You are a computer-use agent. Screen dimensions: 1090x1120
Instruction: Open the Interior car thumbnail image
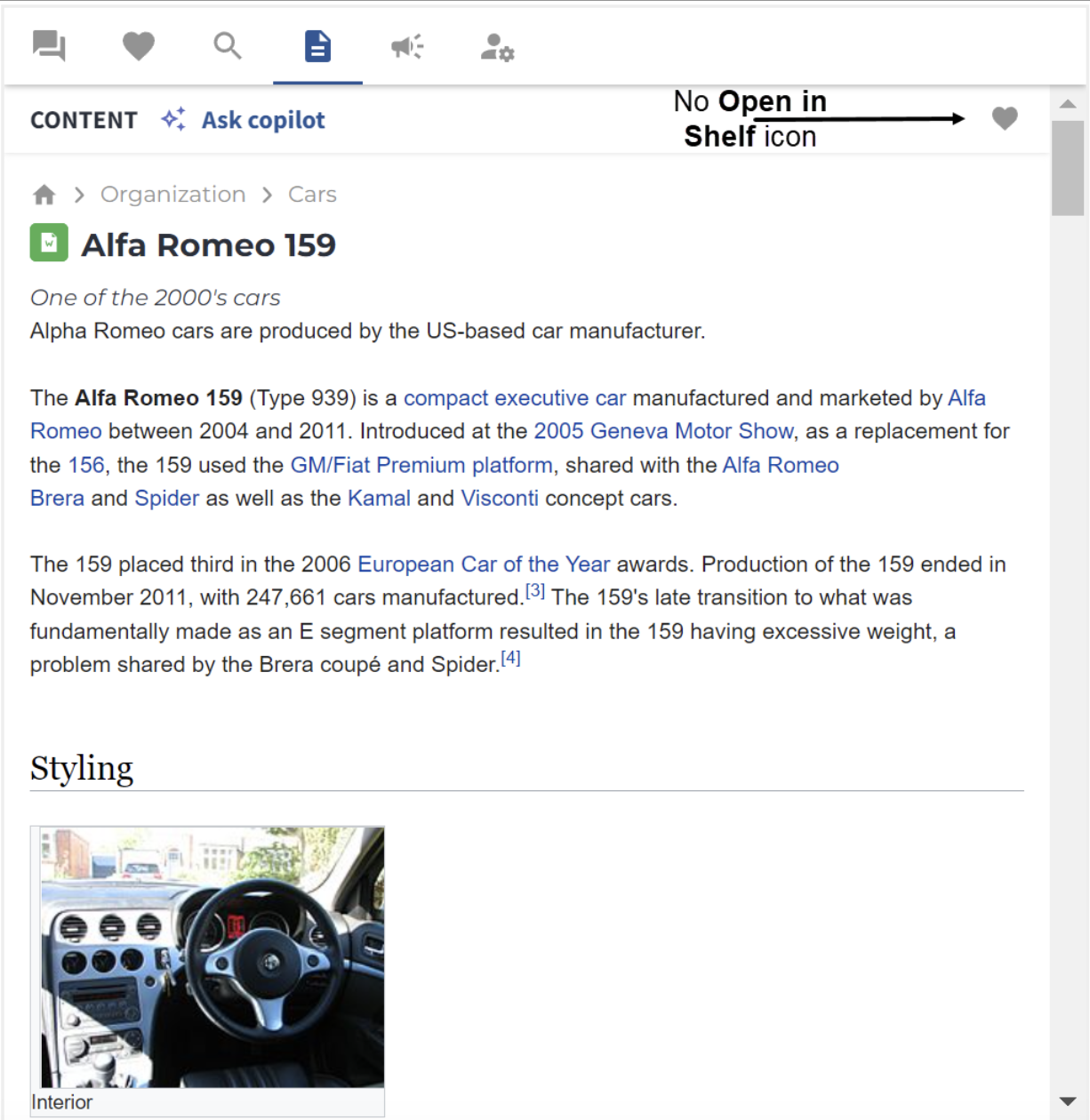(x=212, y=957)
